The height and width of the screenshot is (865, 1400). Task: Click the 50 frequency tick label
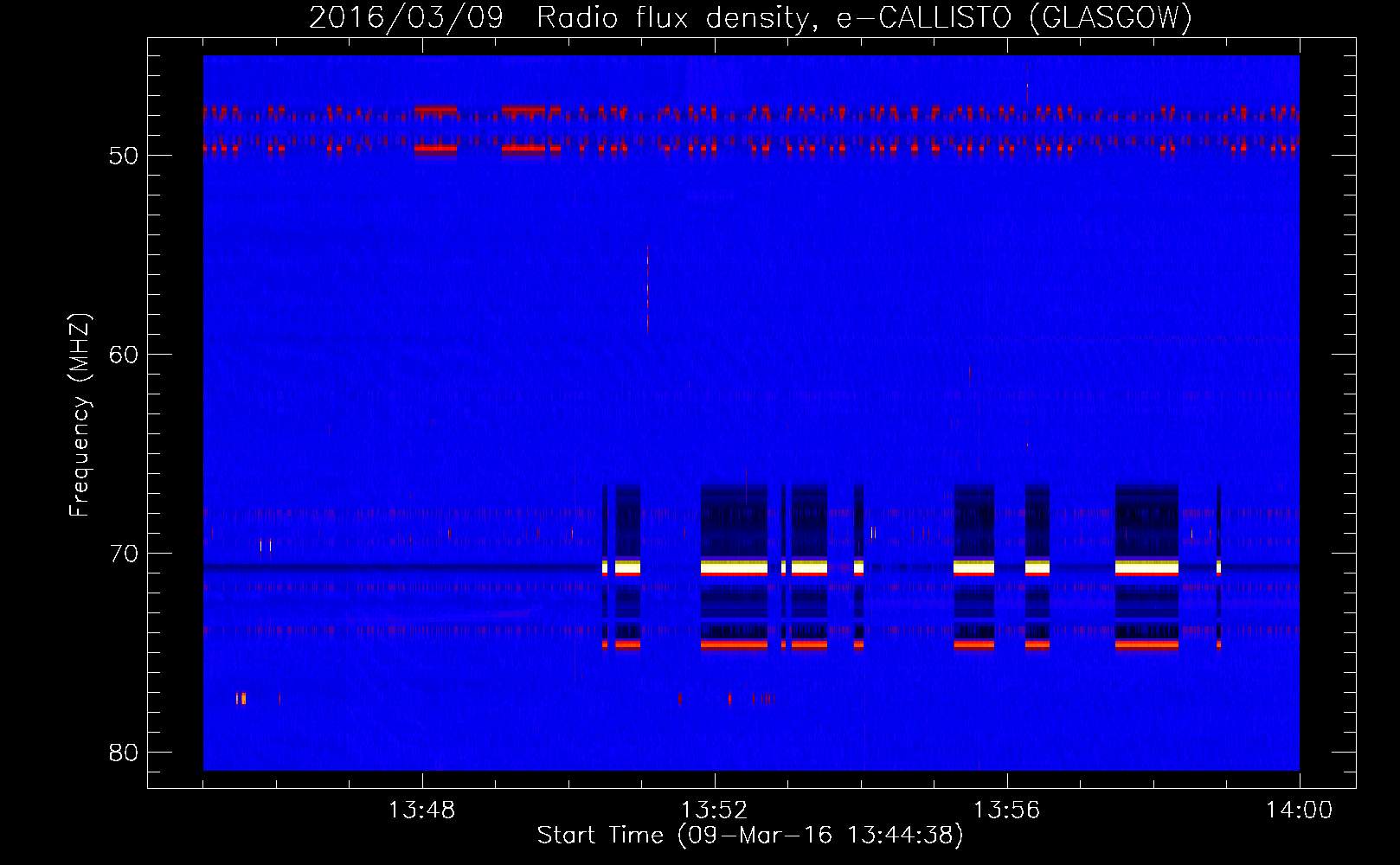124,156
